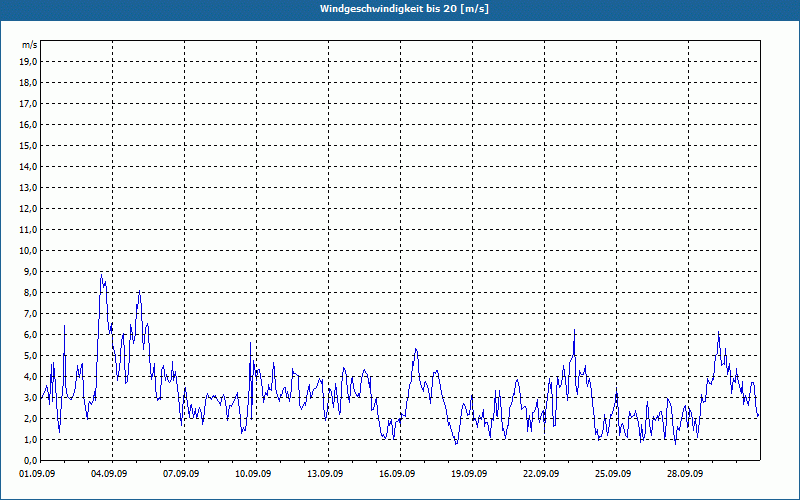Click the 11,0 y-axis label
This screenshot has height=500, width=800.
(x=28, y=230)
